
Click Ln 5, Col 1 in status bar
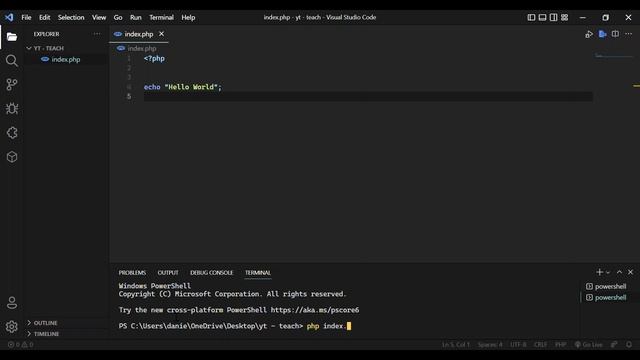(x=456, y=344)
